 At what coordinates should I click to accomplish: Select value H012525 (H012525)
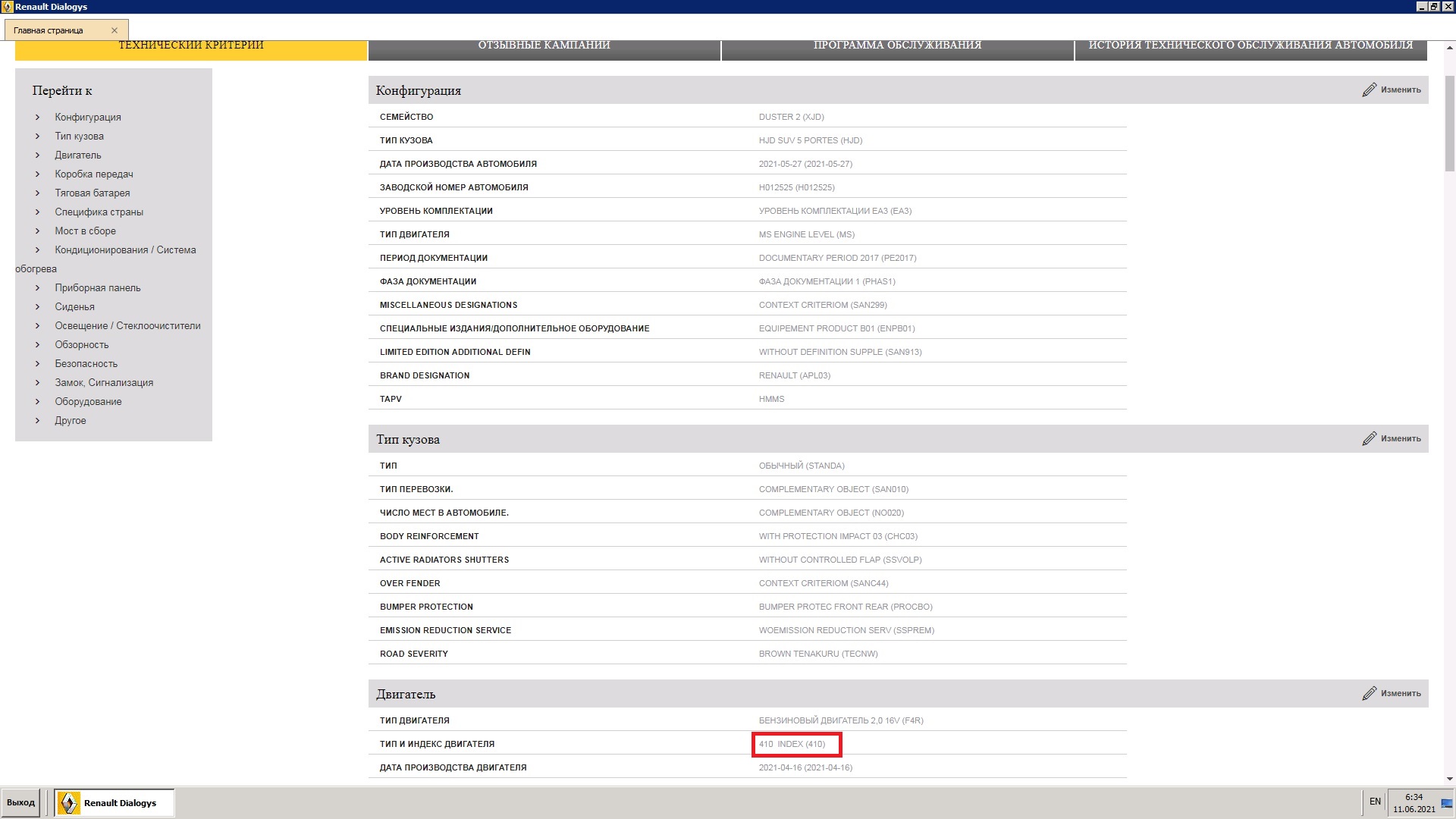(796, 187)
